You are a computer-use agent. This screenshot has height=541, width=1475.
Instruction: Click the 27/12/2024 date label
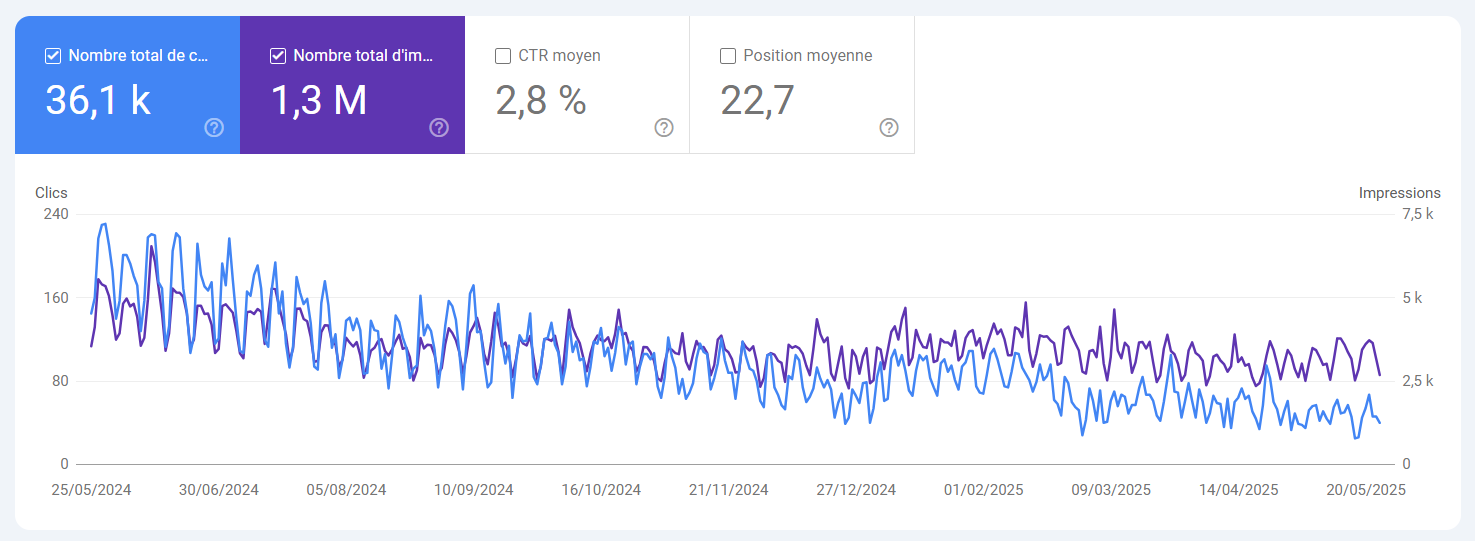point(856,490)
